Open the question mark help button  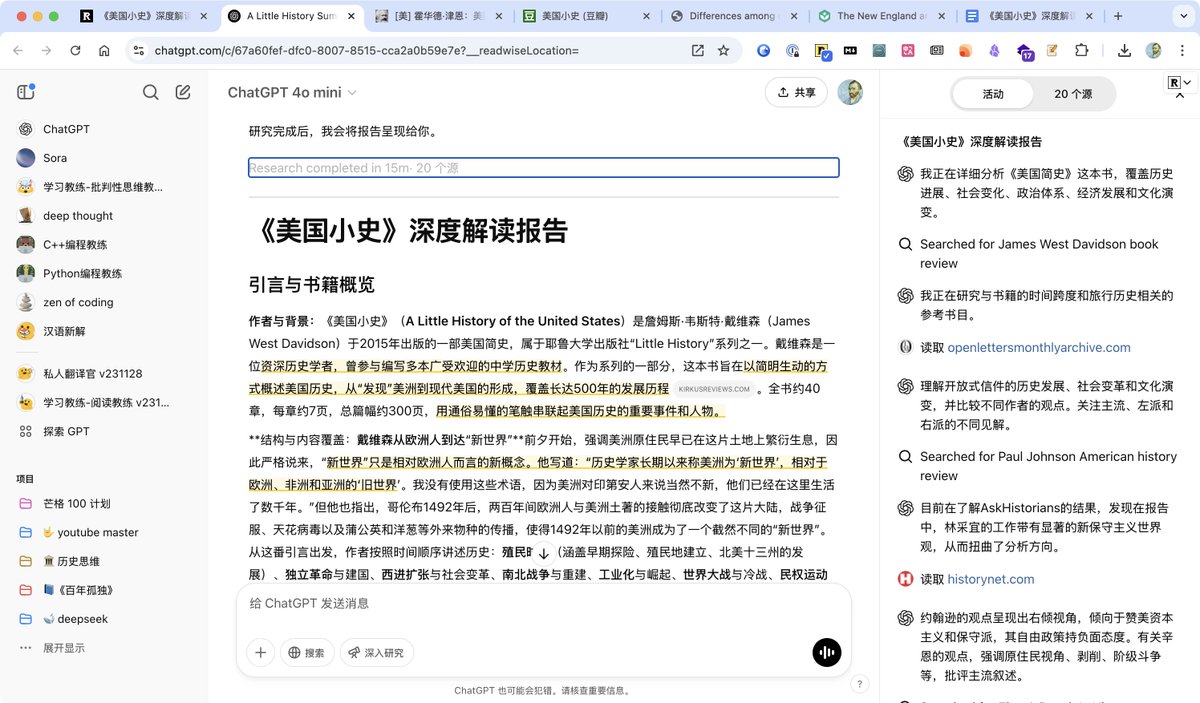coord(859,684)
